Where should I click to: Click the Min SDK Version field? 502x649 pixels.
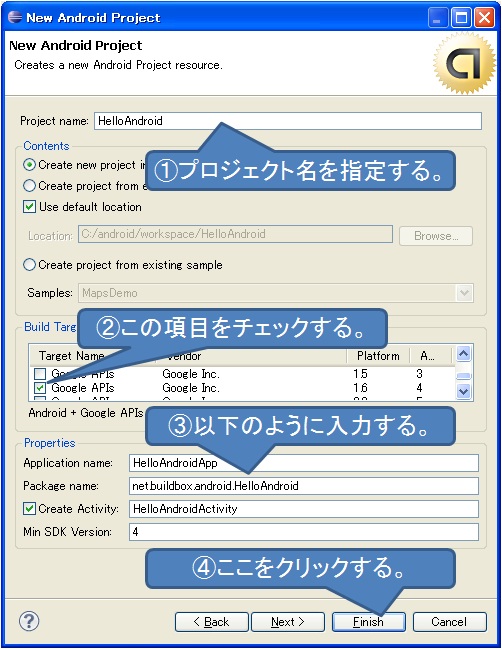(304, 531)
